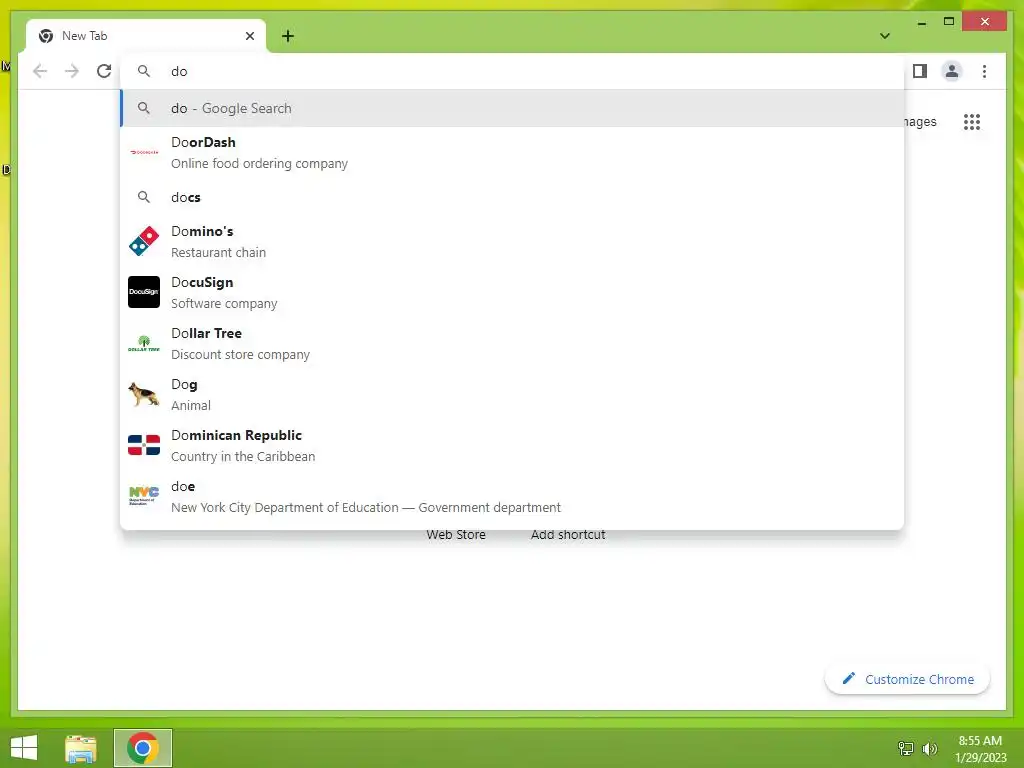Click the taskbar clock showing 8:55 AM

pos(980,749)
